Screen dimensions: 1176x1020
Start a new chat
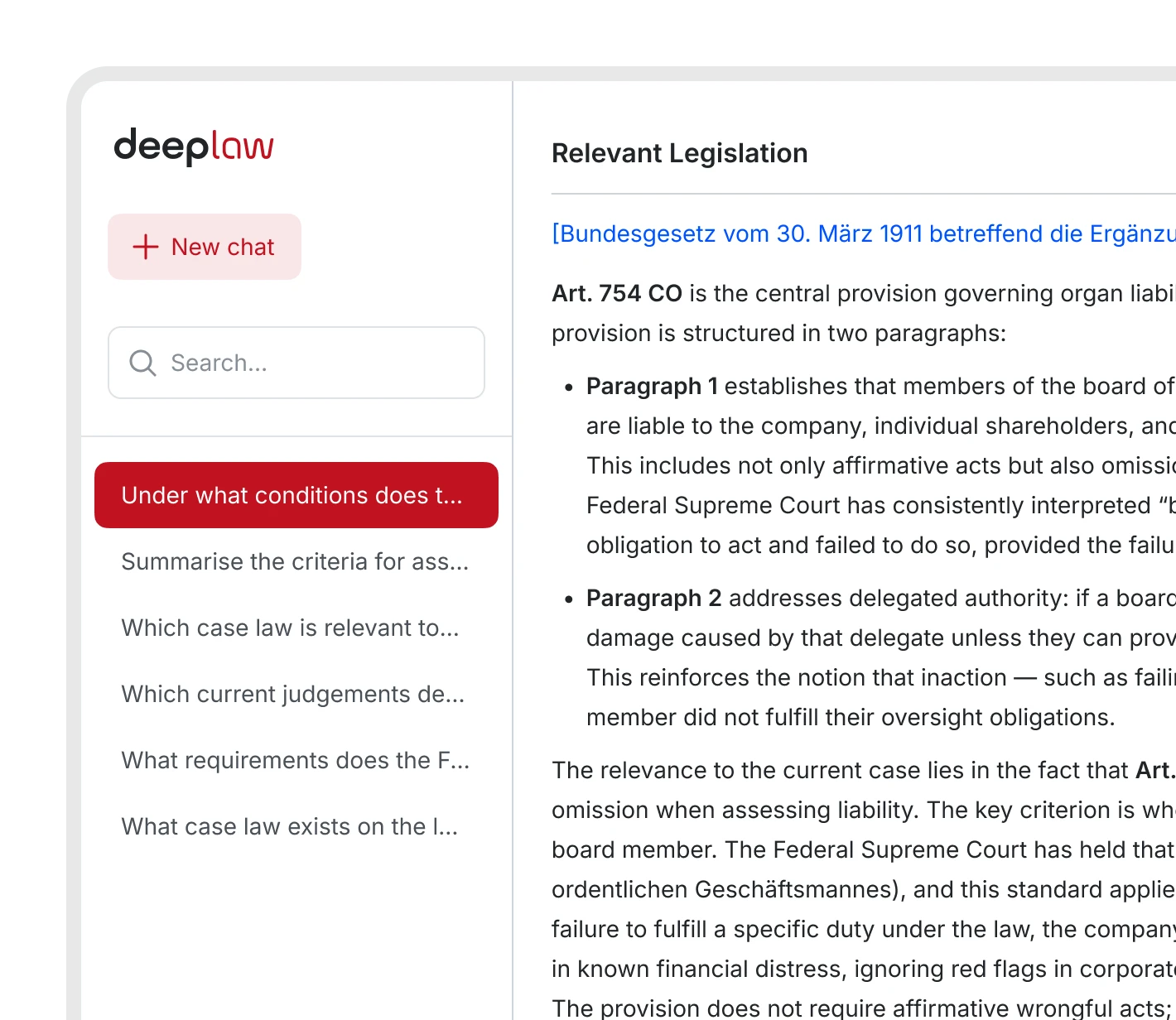205,247
